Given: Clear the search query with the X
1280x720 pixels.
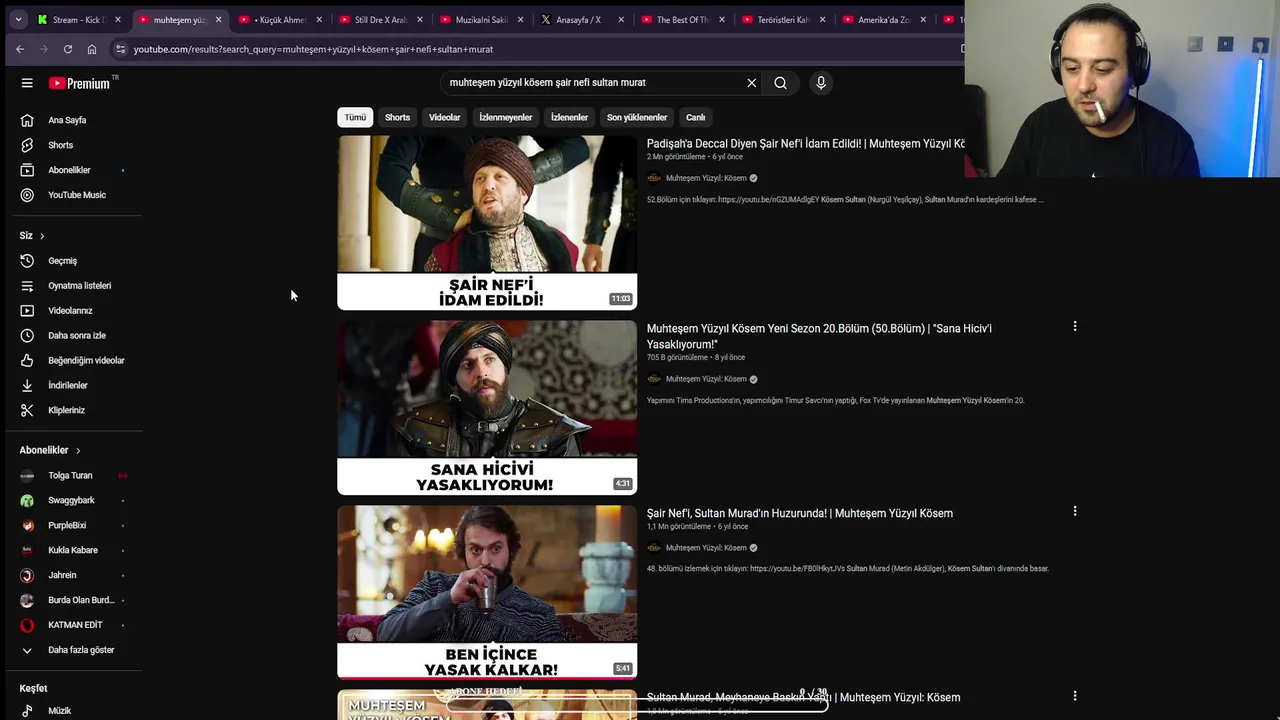Looking at the screenshot, I should coord(752,83).
